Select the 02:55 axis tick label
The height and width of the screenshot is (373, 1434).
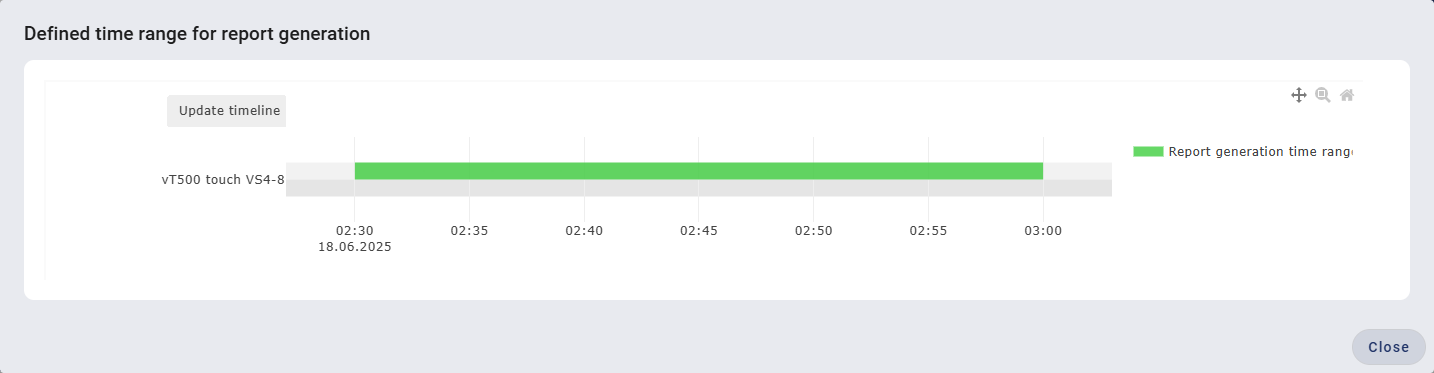coord(928,230)
